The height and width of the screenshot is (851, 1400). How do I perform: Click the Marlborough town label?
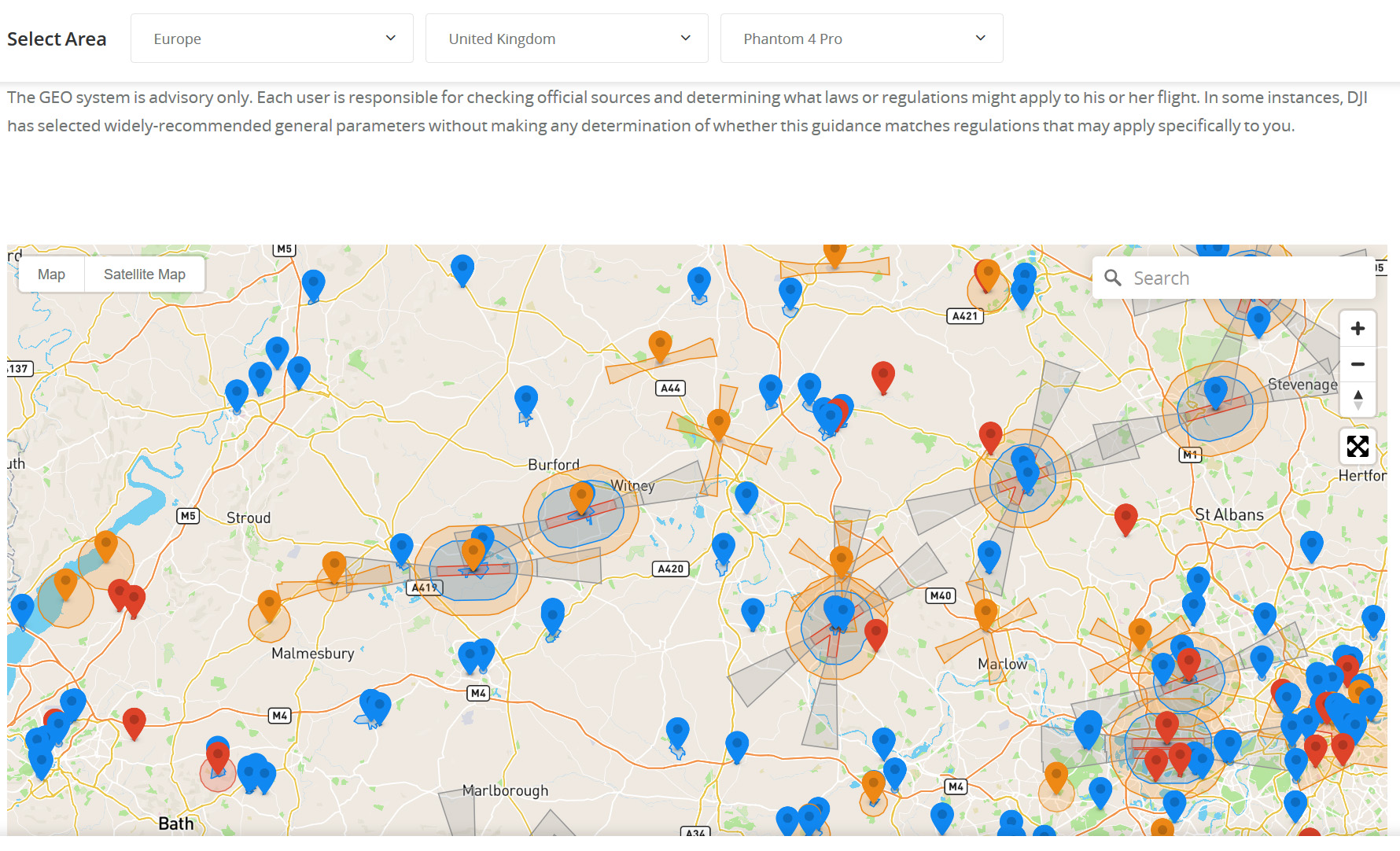[x=505, y=790]
